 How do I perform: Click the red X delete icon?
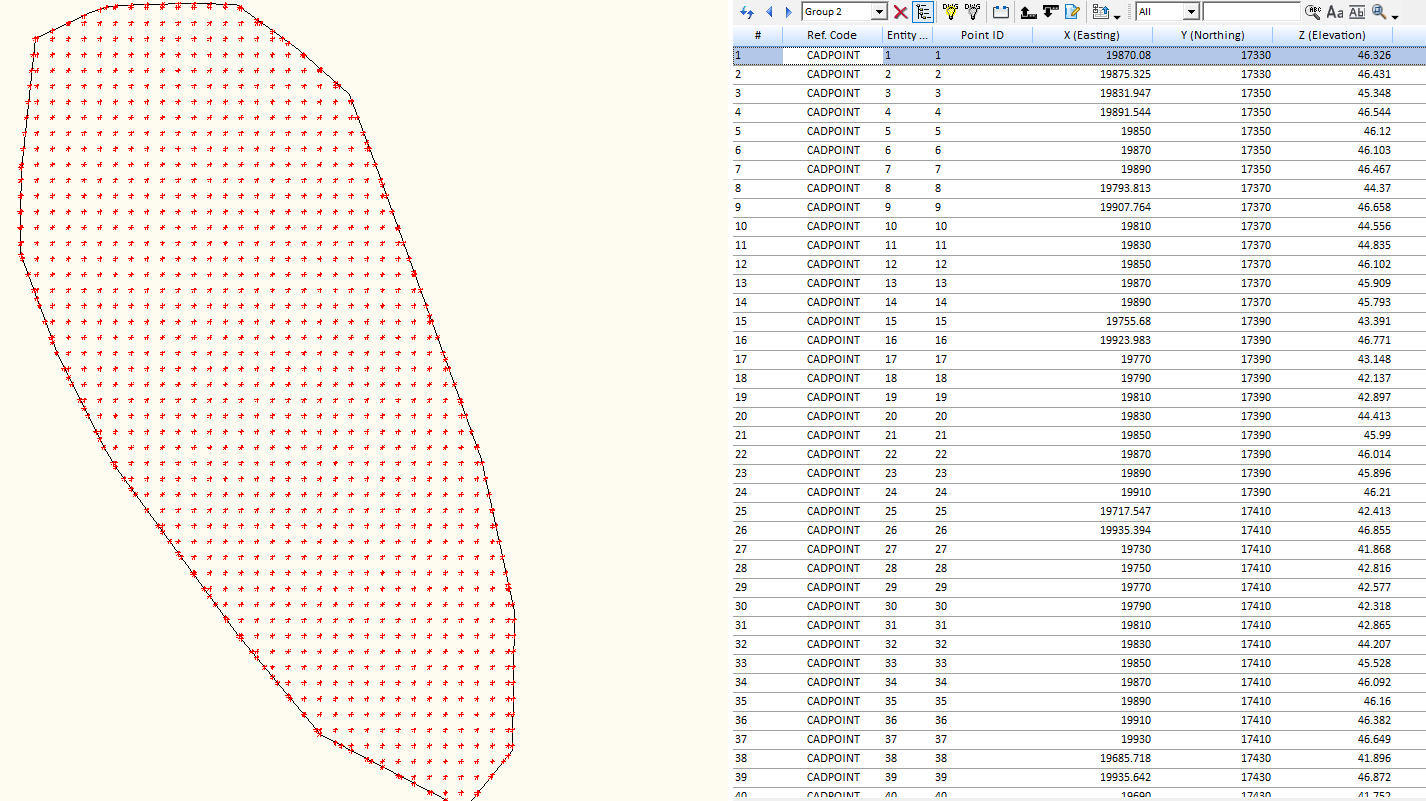[x=900, y=12]
